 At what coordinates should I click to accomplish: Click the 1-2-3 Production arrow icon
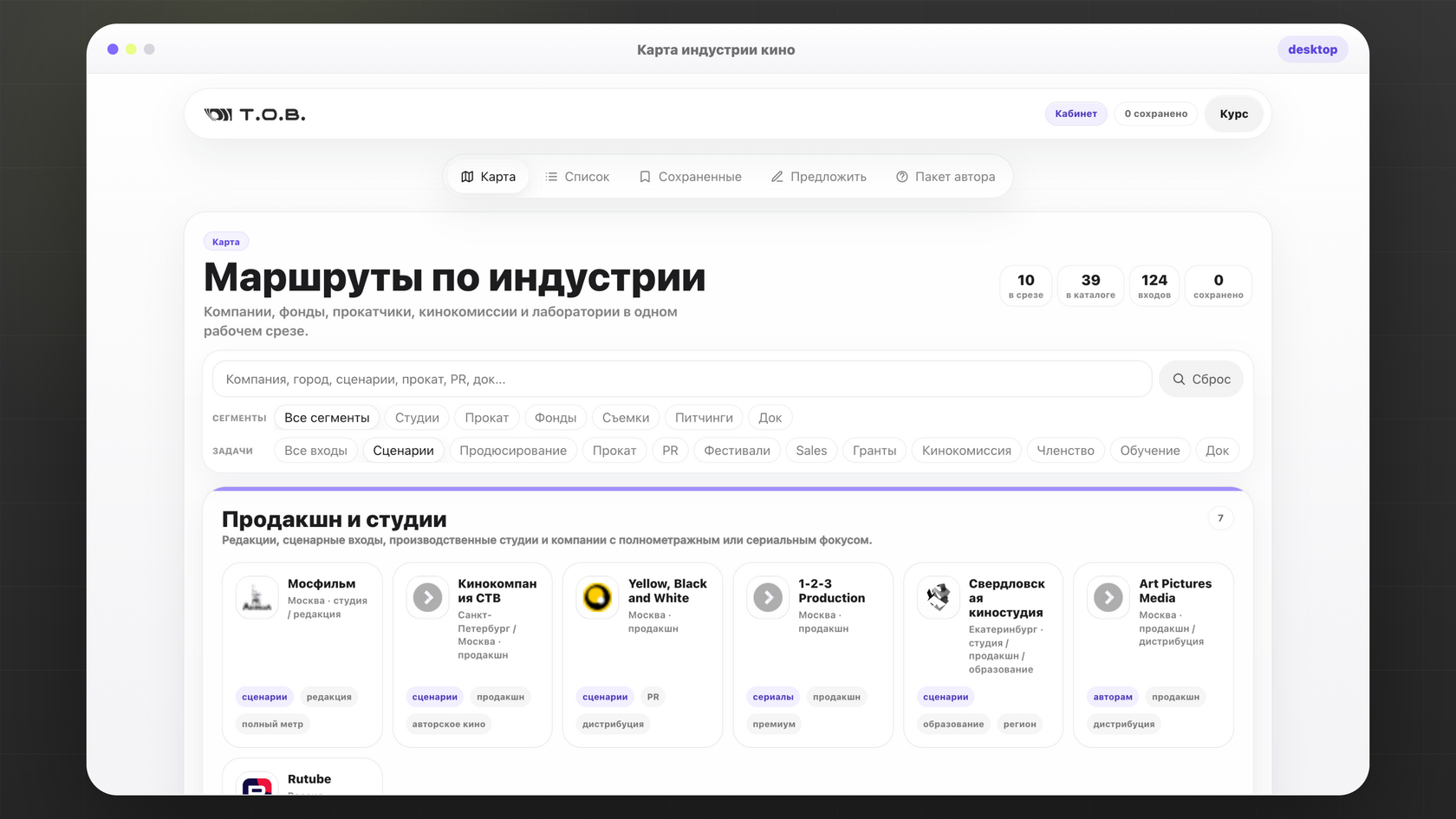[x=768, y=598]
